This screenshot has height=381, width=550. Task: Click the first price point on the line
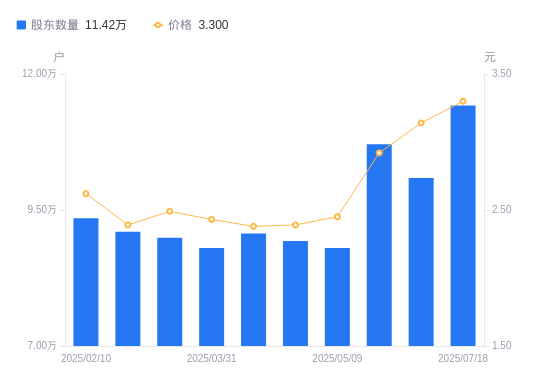(x=86, y=194)
